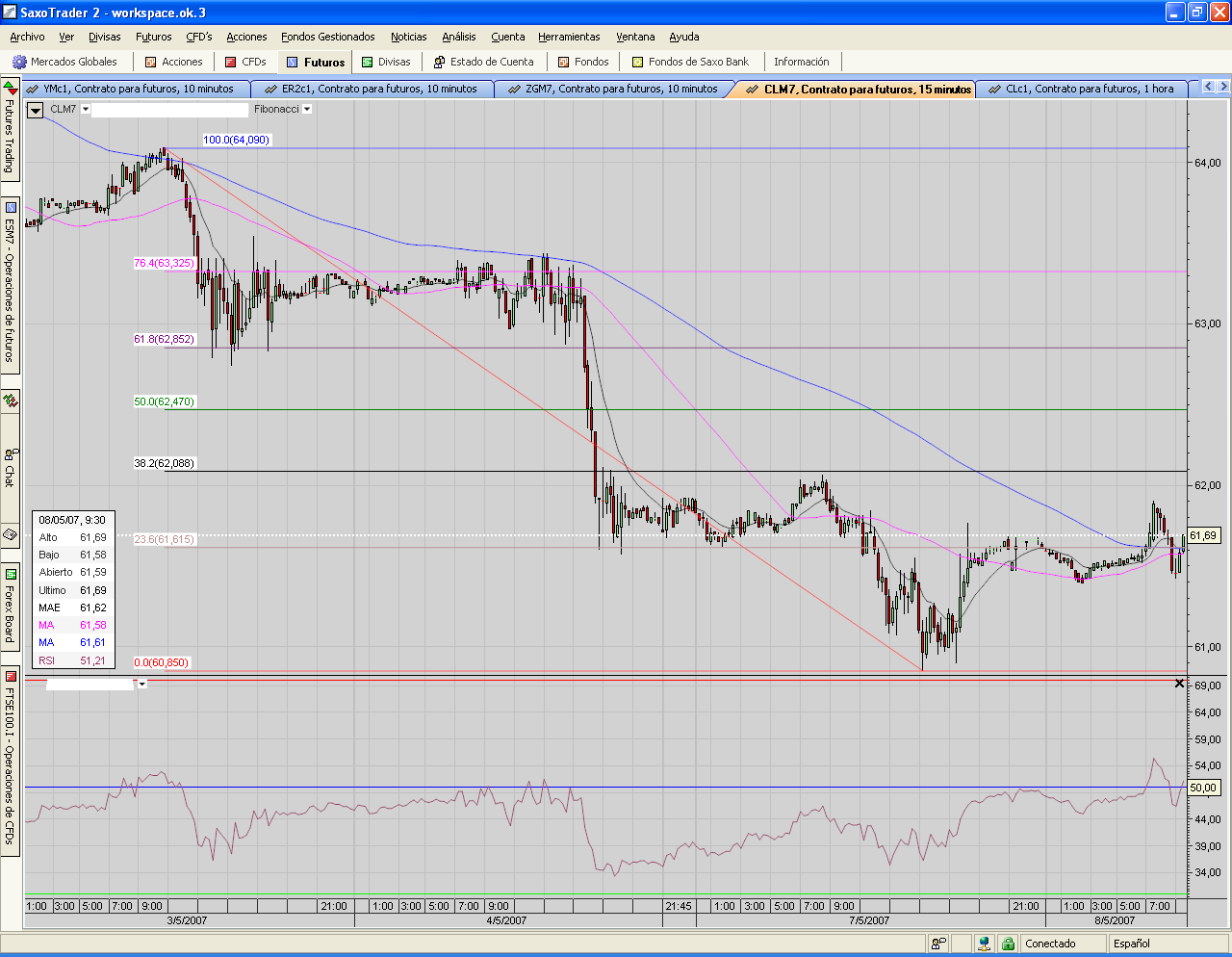Open FTSE100.I Operaciones de CFDs side panel
This screenshot has height=957, width=1232.
tap(10, 760)
